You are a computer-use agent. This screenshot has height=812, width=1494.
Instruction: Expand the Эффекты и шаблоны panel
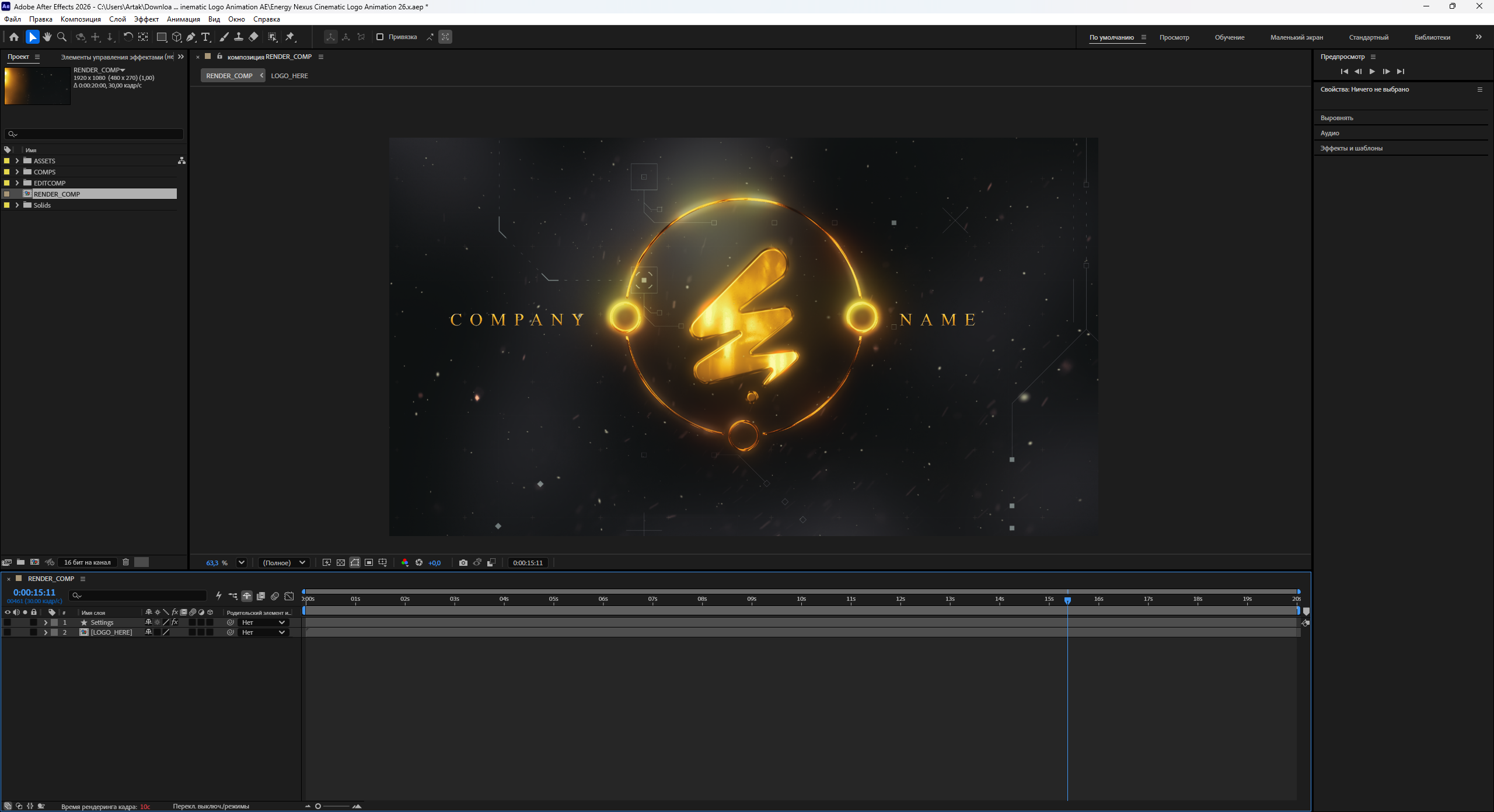(x=1351, y=148)
